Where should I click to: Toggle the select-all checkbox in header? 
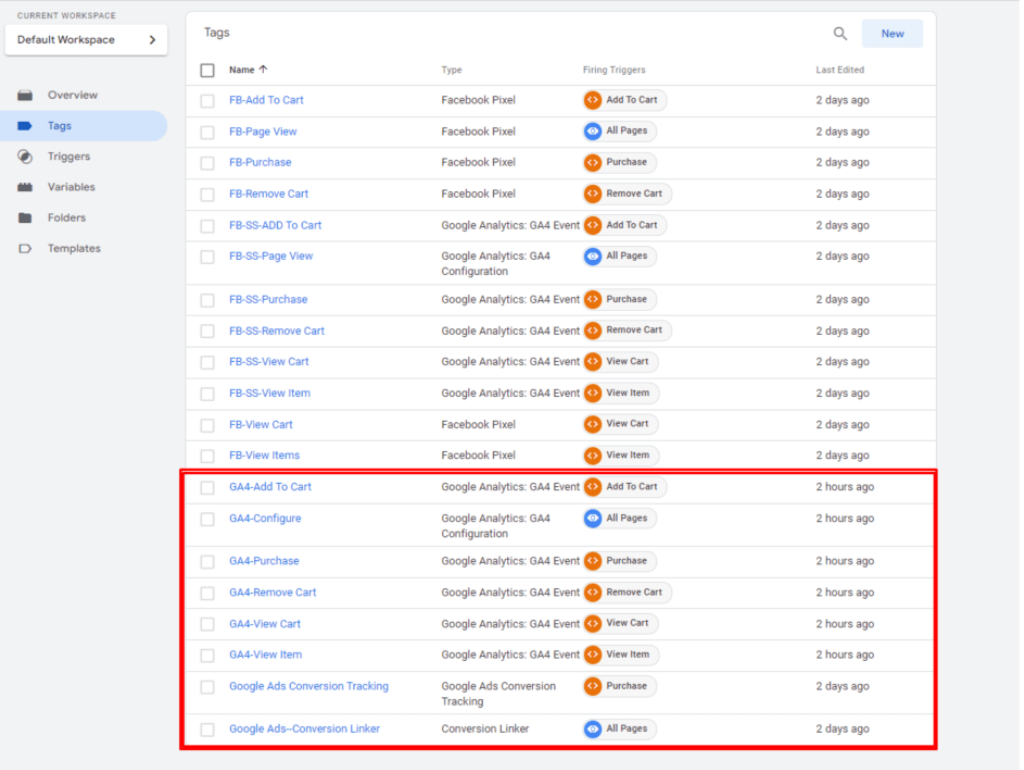pos(207,70)
